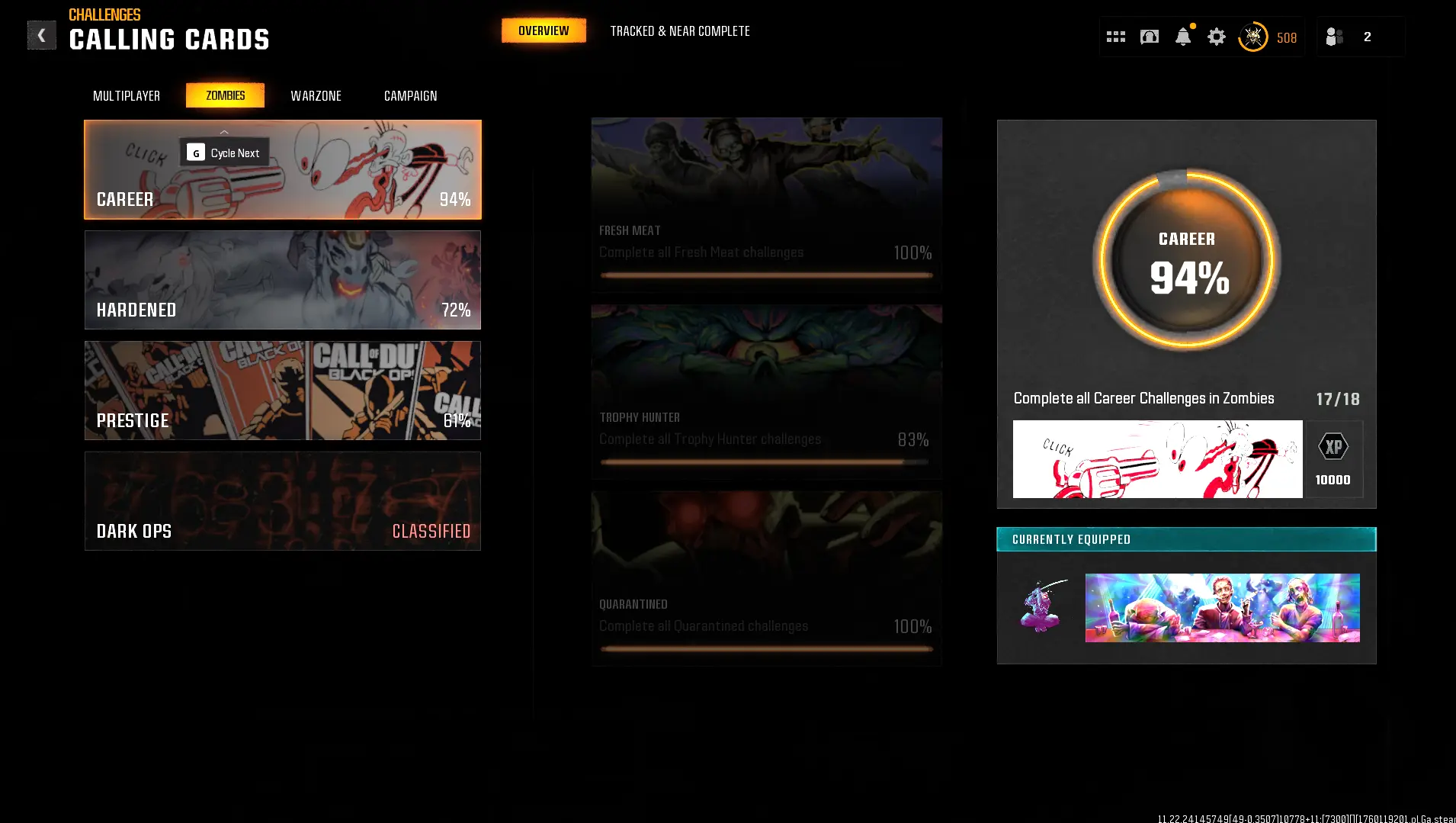Open the settings gear
This screenshot has width=1456, height=823.
click(x=1216, y=37)
